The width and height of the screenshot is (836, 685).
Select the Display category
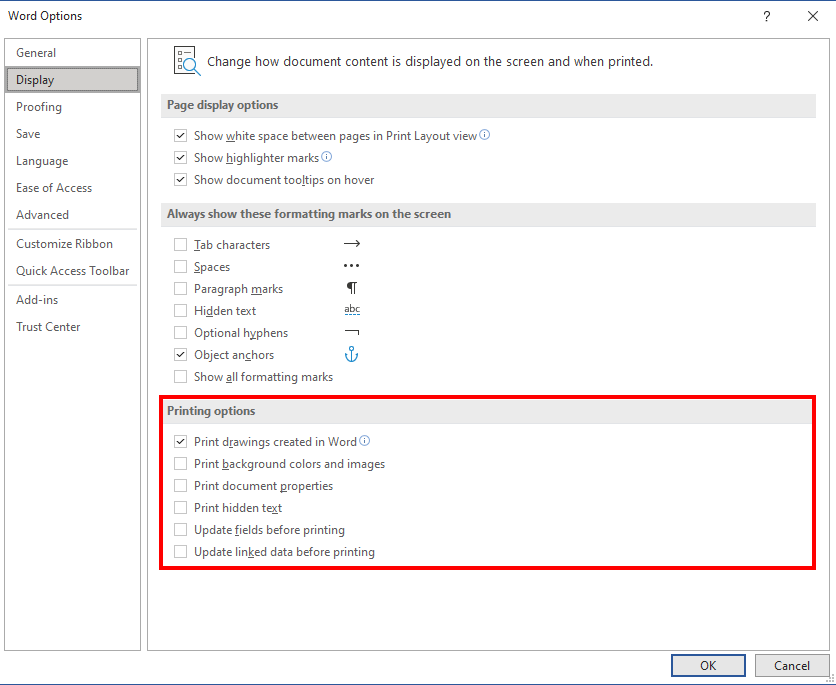[73, 80]
